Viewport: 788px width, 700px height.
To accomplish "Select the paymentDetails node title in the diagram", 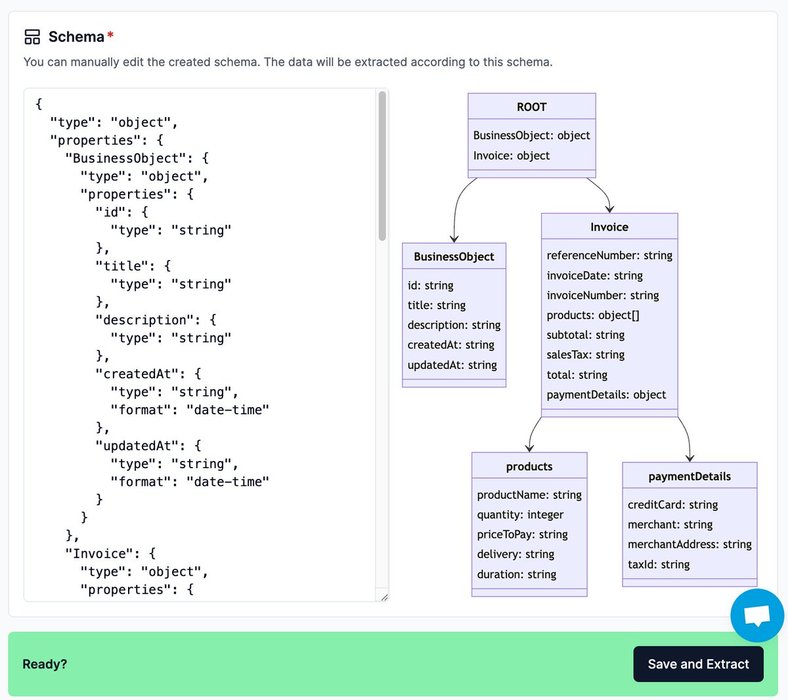I will (689, 476).
